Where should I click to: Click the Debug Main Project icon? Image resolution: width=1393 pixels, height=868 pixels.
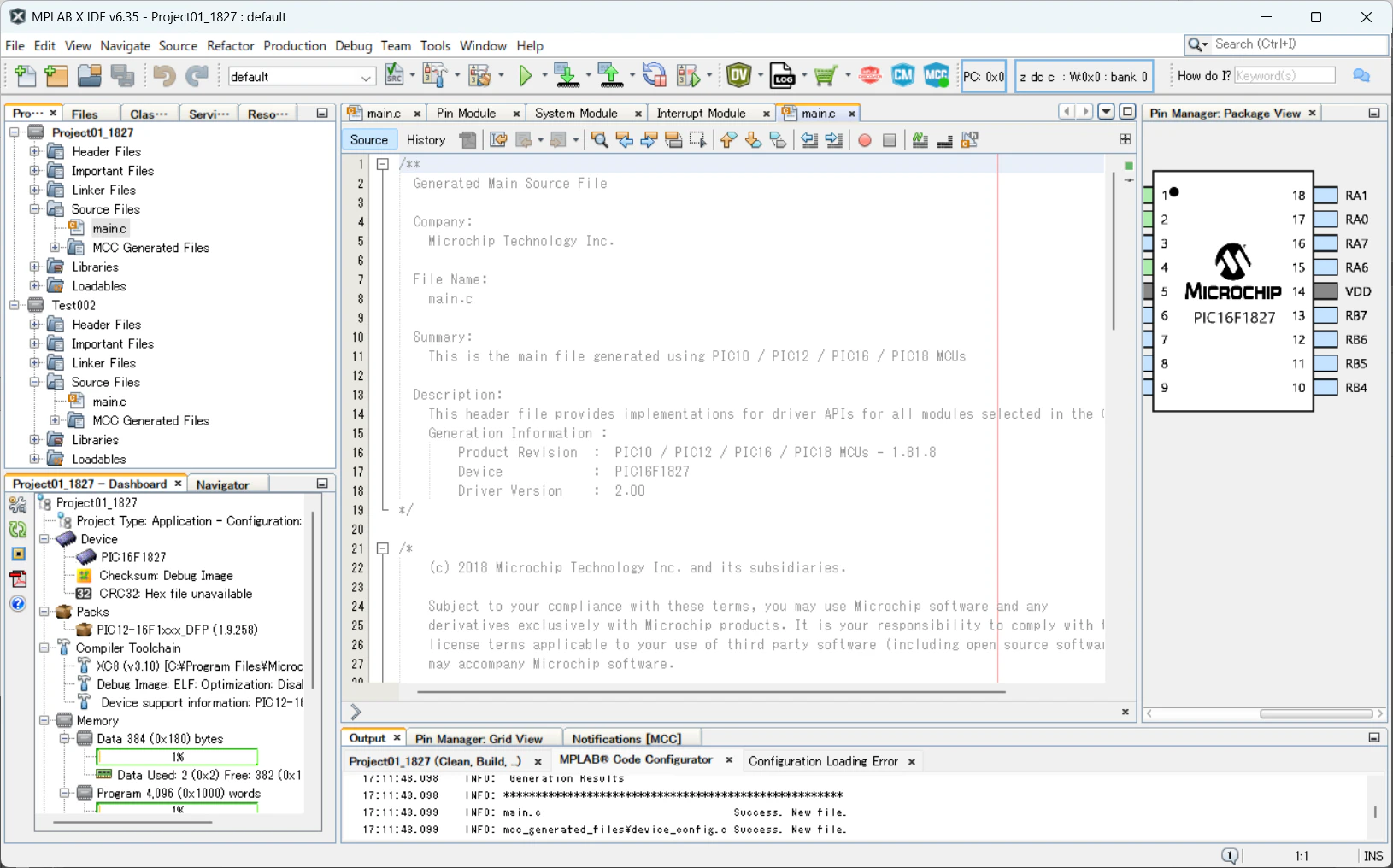(688, 76)
